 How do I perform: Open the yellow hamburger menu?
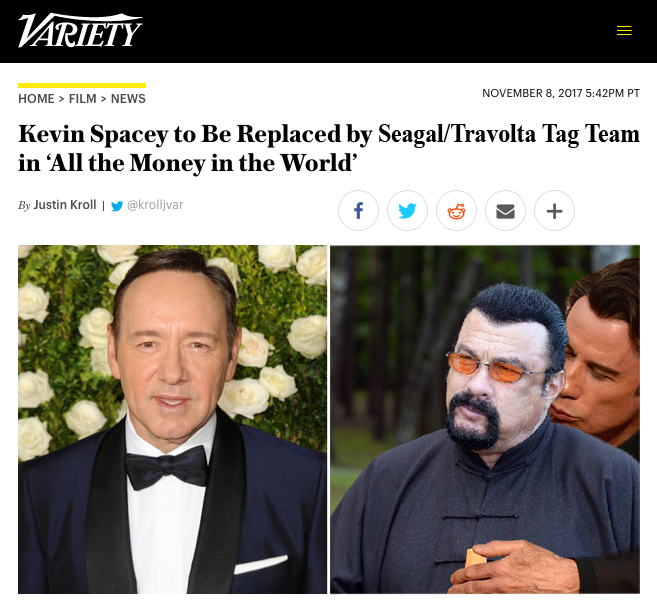point(624,31)
